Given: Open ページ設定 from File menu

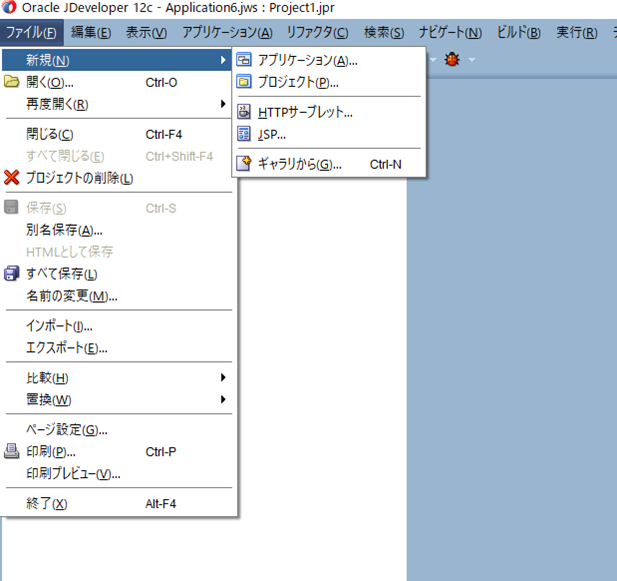Looking at the screenshot, I should [x=67, y=430].
